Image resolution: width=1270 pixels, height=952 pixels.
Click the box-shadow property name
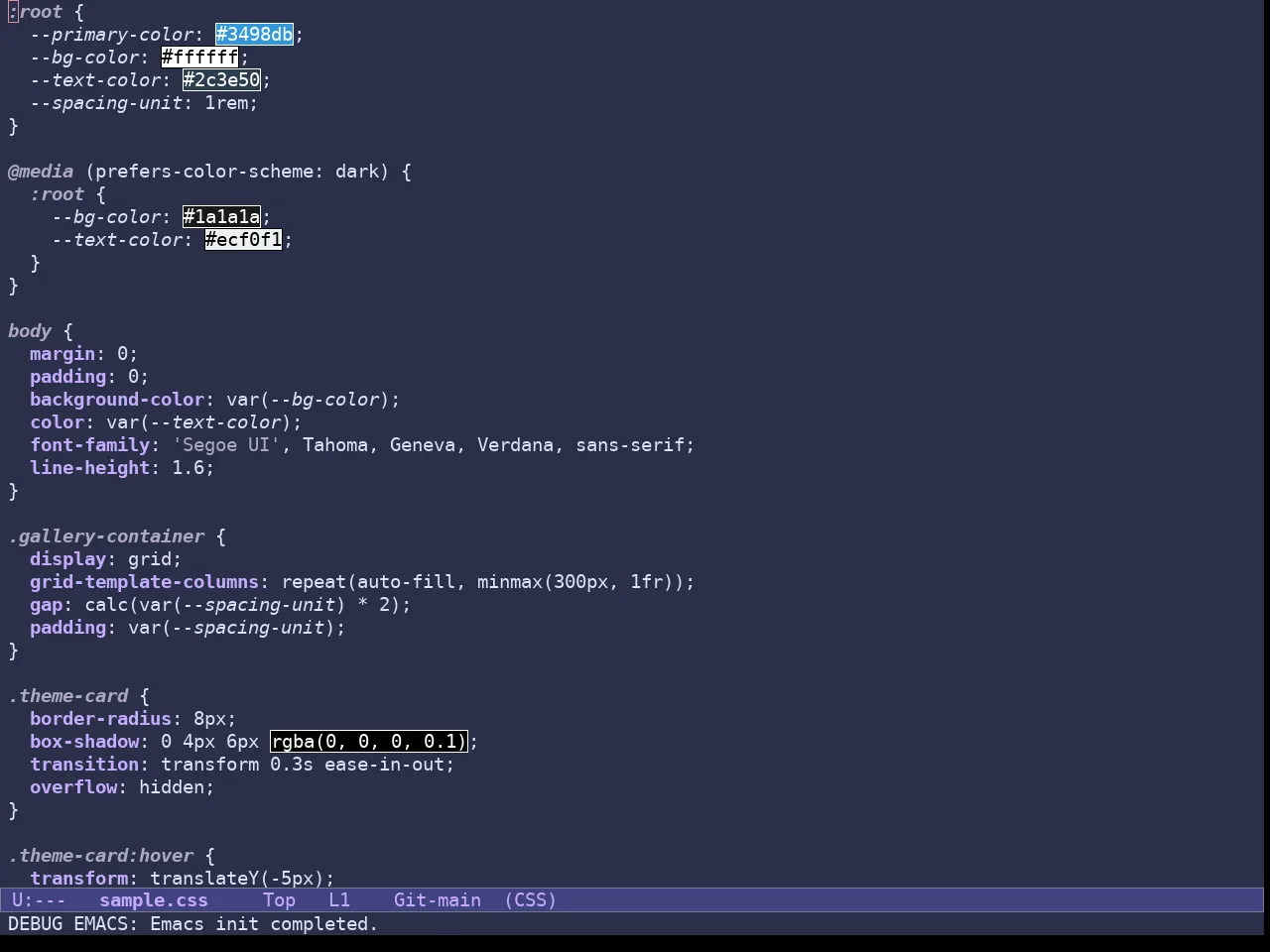click(84, 742)
